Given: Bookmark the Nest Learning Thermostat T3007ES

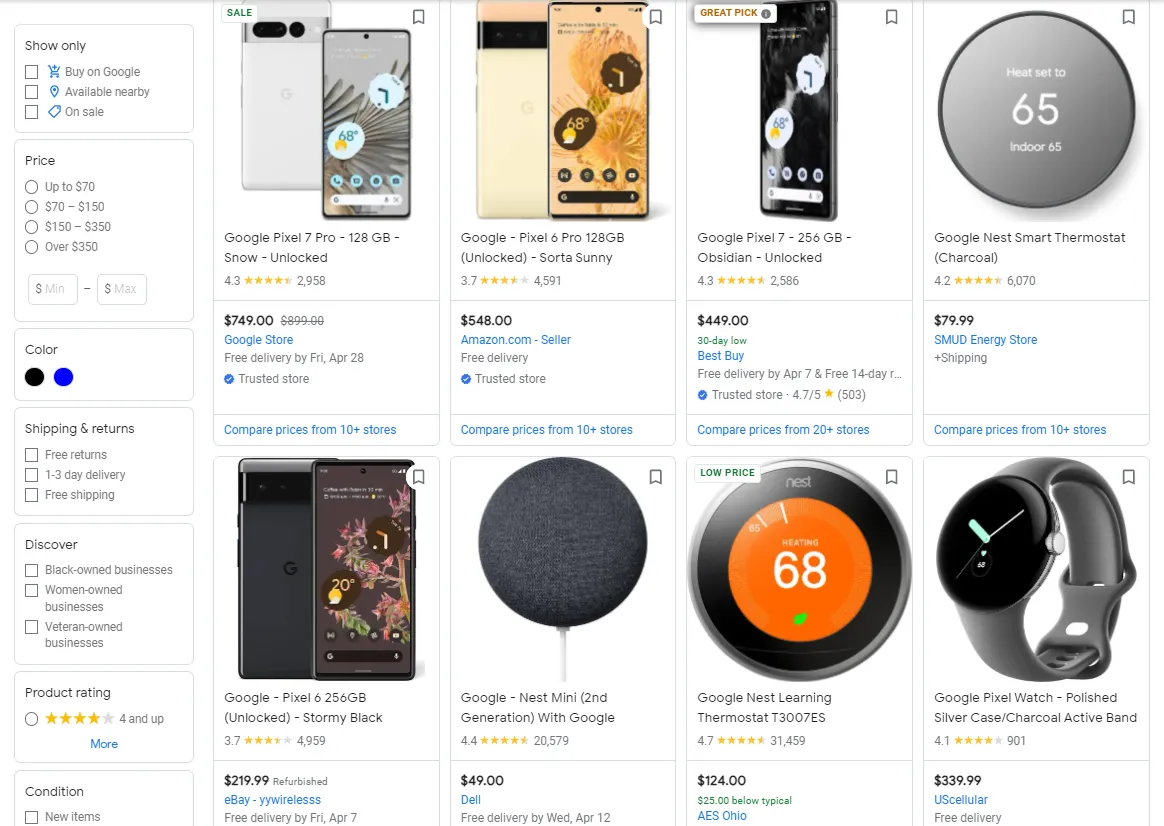Looking at the screenshot, I should point(892,476).
